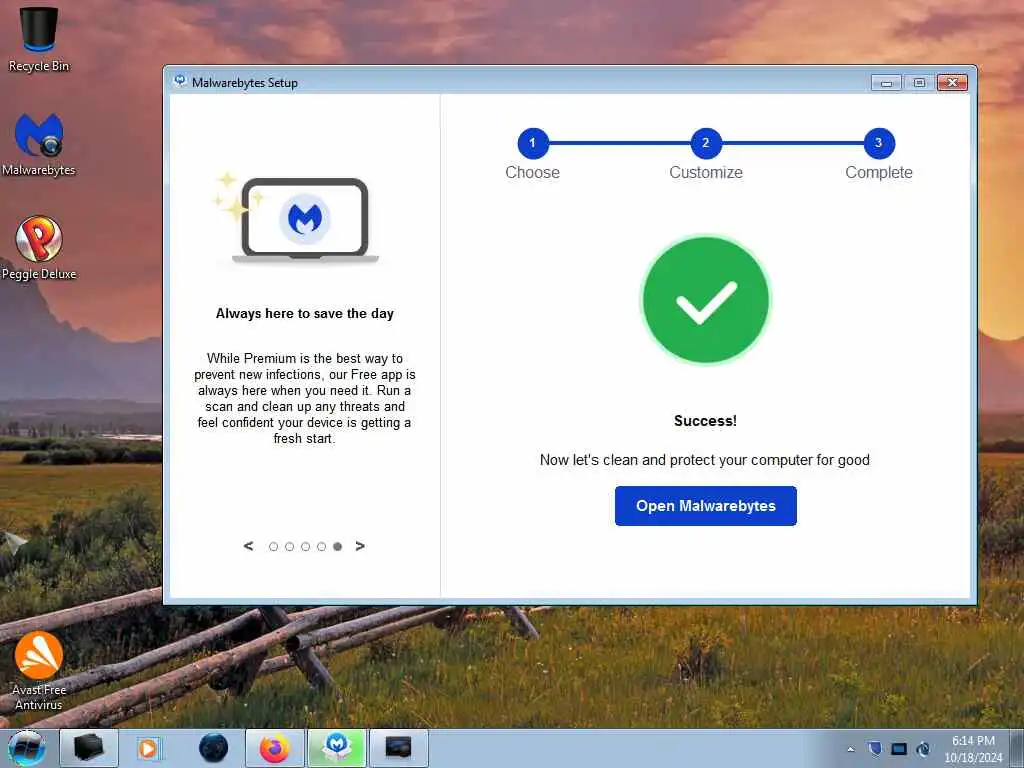Screen dimensions: 1024x768
Task: Click the Open Malwarebytes button
Action: (705, 505)
